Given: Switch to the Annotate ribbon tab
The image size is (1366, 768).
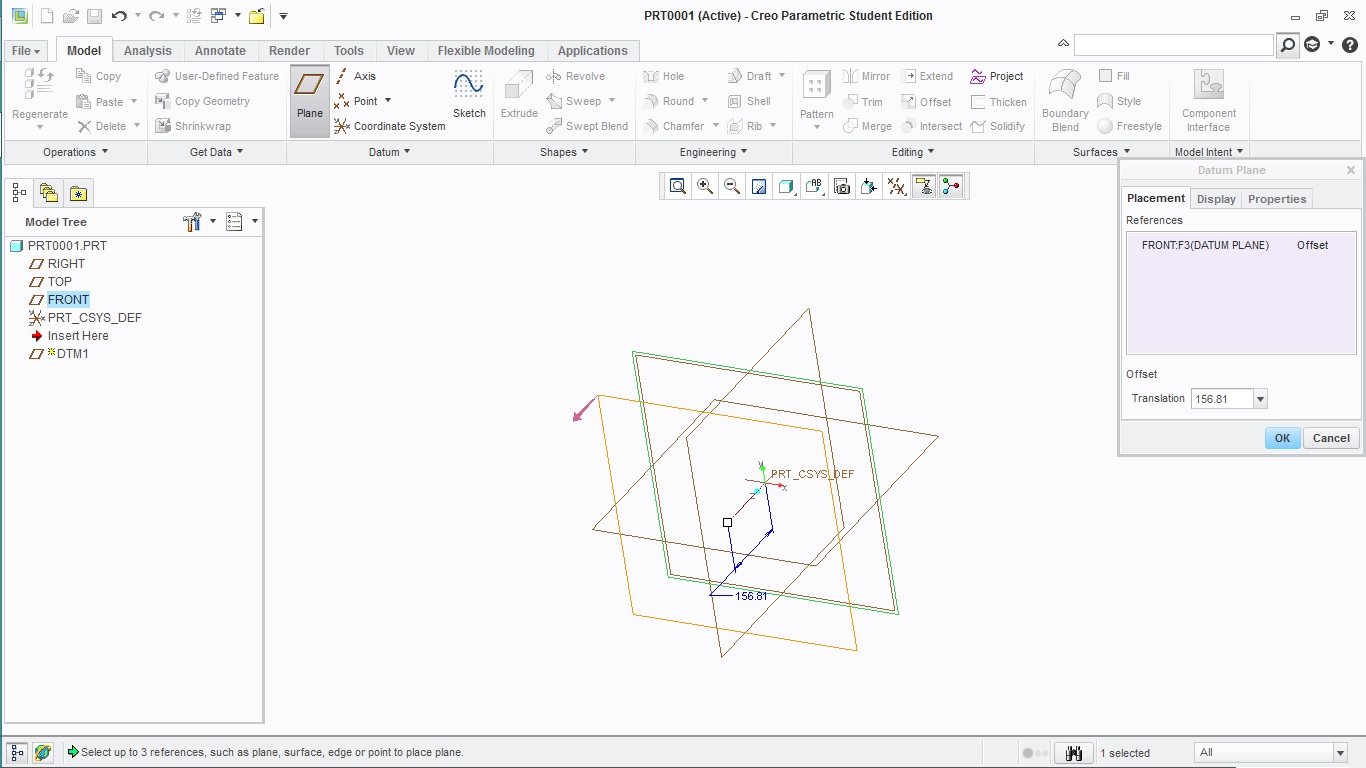Looking at the screenshot, I should (220, 51).
